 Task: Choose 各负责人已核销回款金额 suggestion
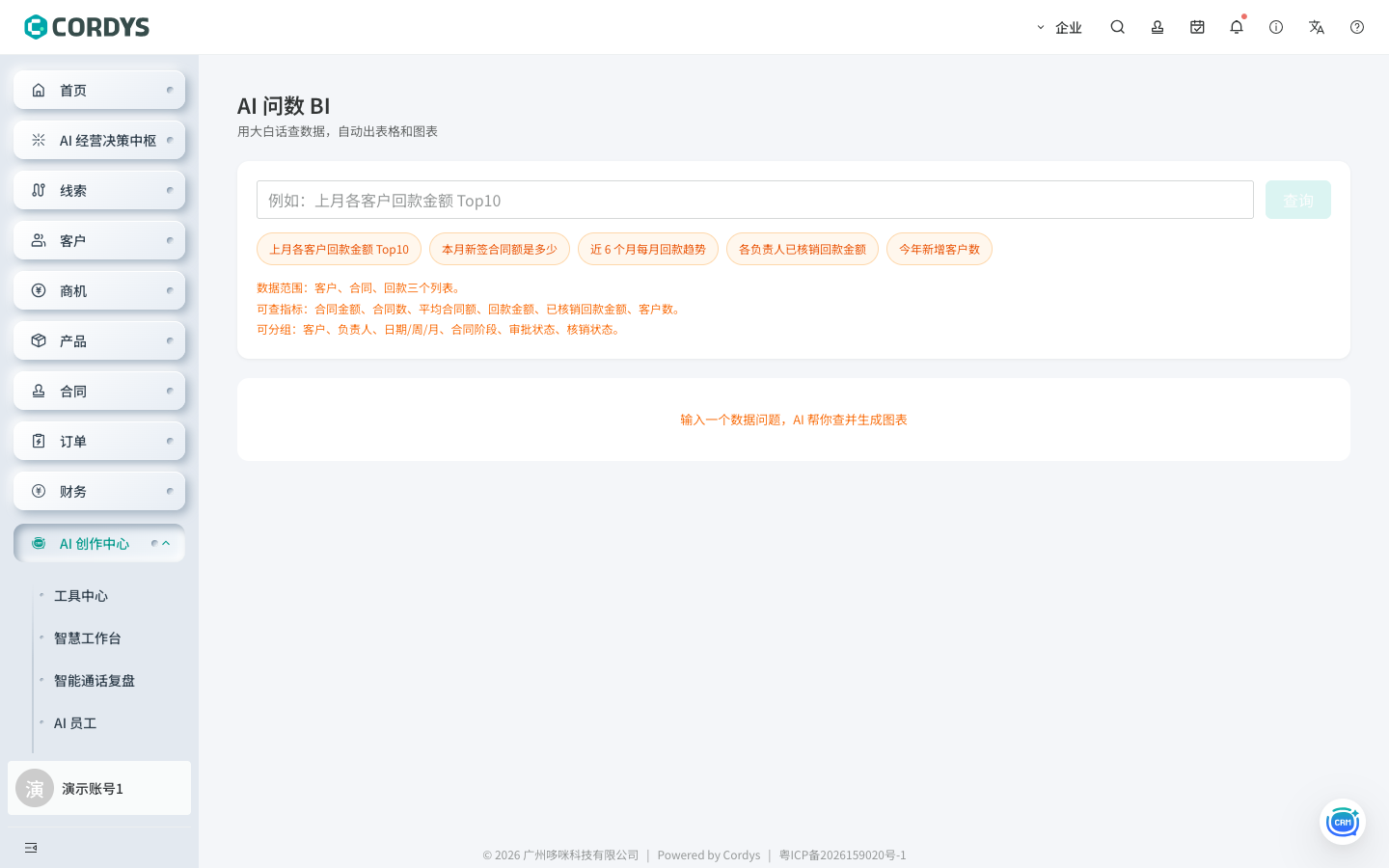click(803, 249)
